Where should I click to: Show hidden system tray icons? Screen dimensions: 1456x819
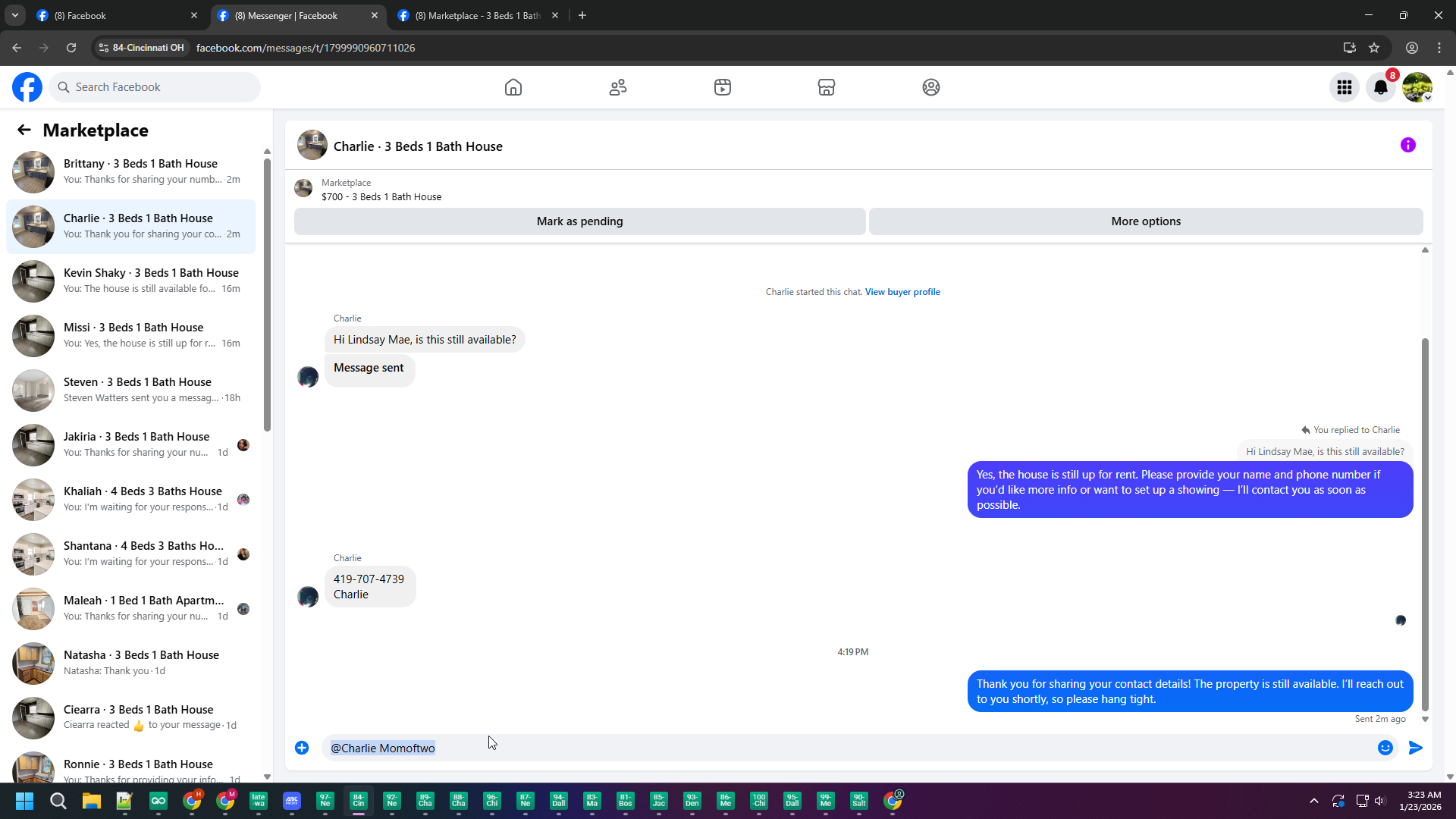[1314, 801]
